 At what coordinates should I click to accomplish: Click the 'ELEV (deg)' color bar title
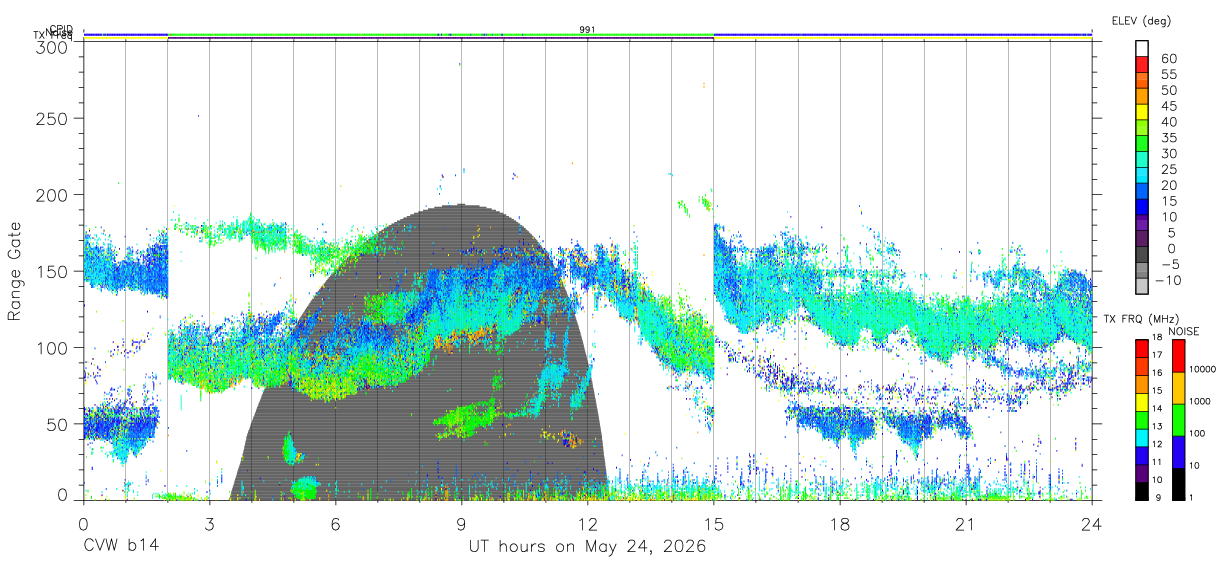(1141, 20)
